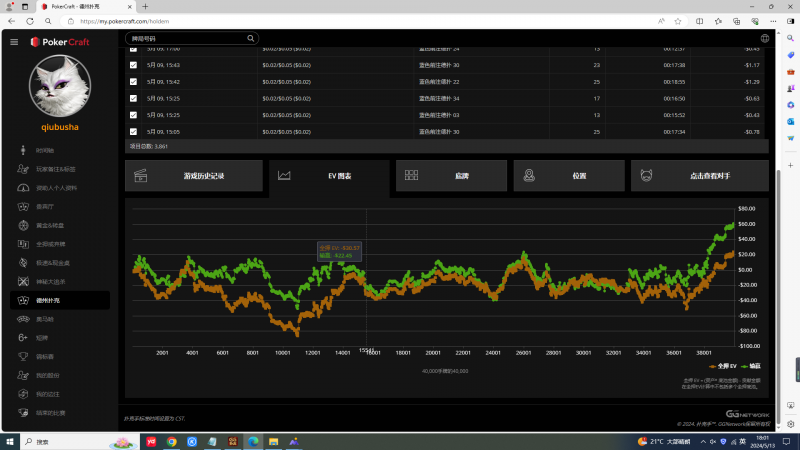Click the 位置 position button

[x=568, y=176]
